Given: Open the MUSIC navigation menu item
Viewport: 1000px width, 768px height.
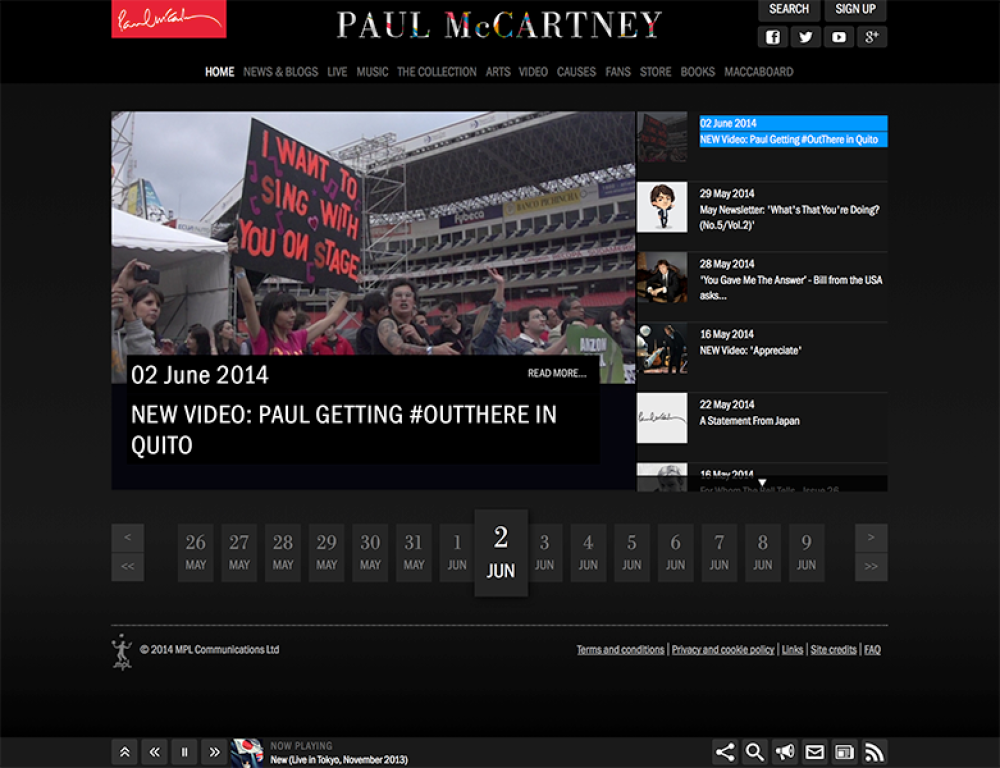Looking at the screenshot, I should (x=372, y=72).
